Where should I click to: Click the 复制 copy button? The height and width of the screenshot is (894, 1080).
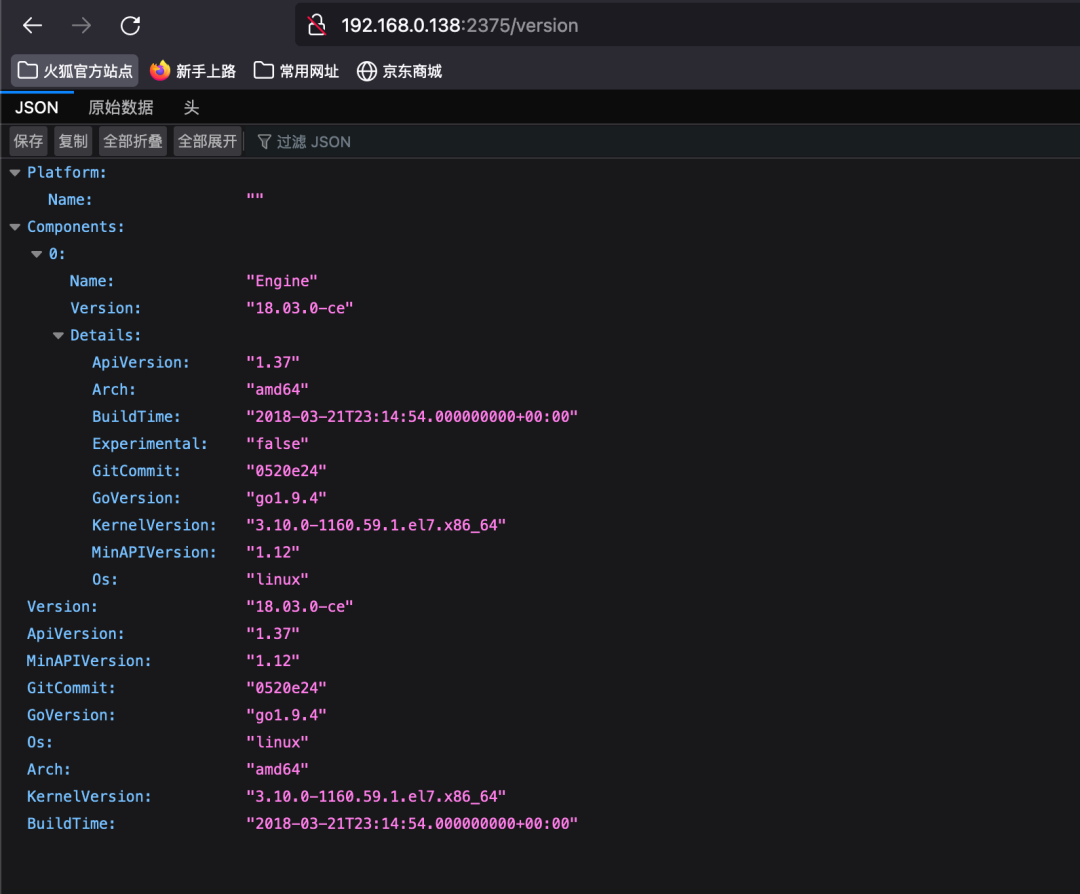pyautogui.click(x=73, y=141)
